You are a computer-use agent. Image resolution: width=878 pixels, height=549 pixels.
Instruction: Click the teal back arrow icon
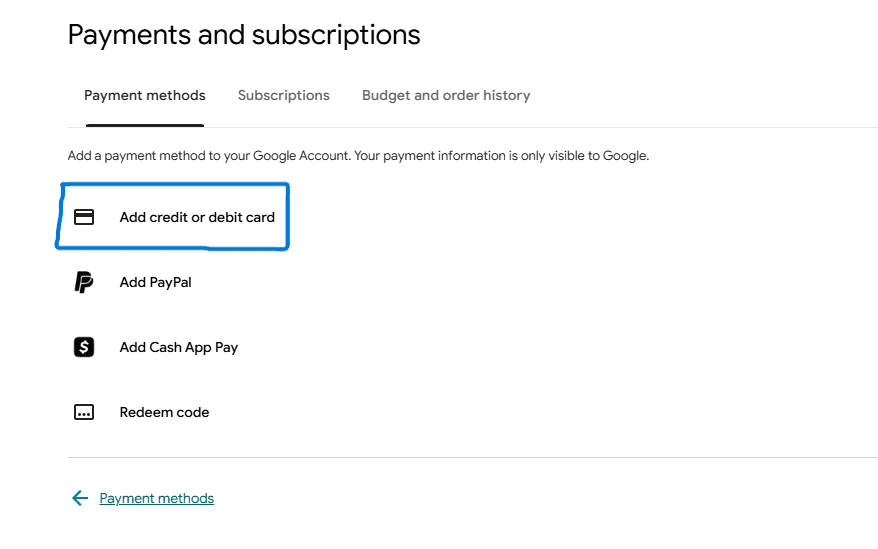(80, 498)
